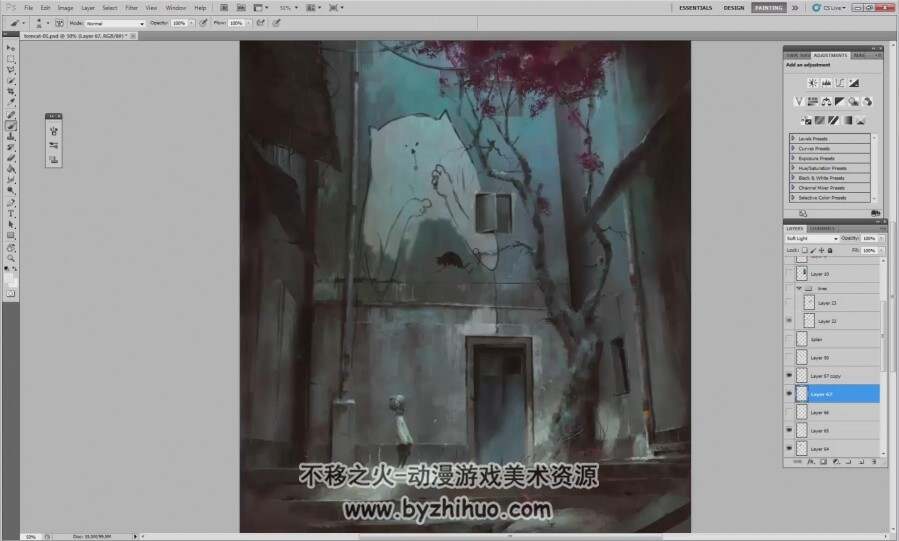Click the Photo Filter adjustment icon

(854, 101)
